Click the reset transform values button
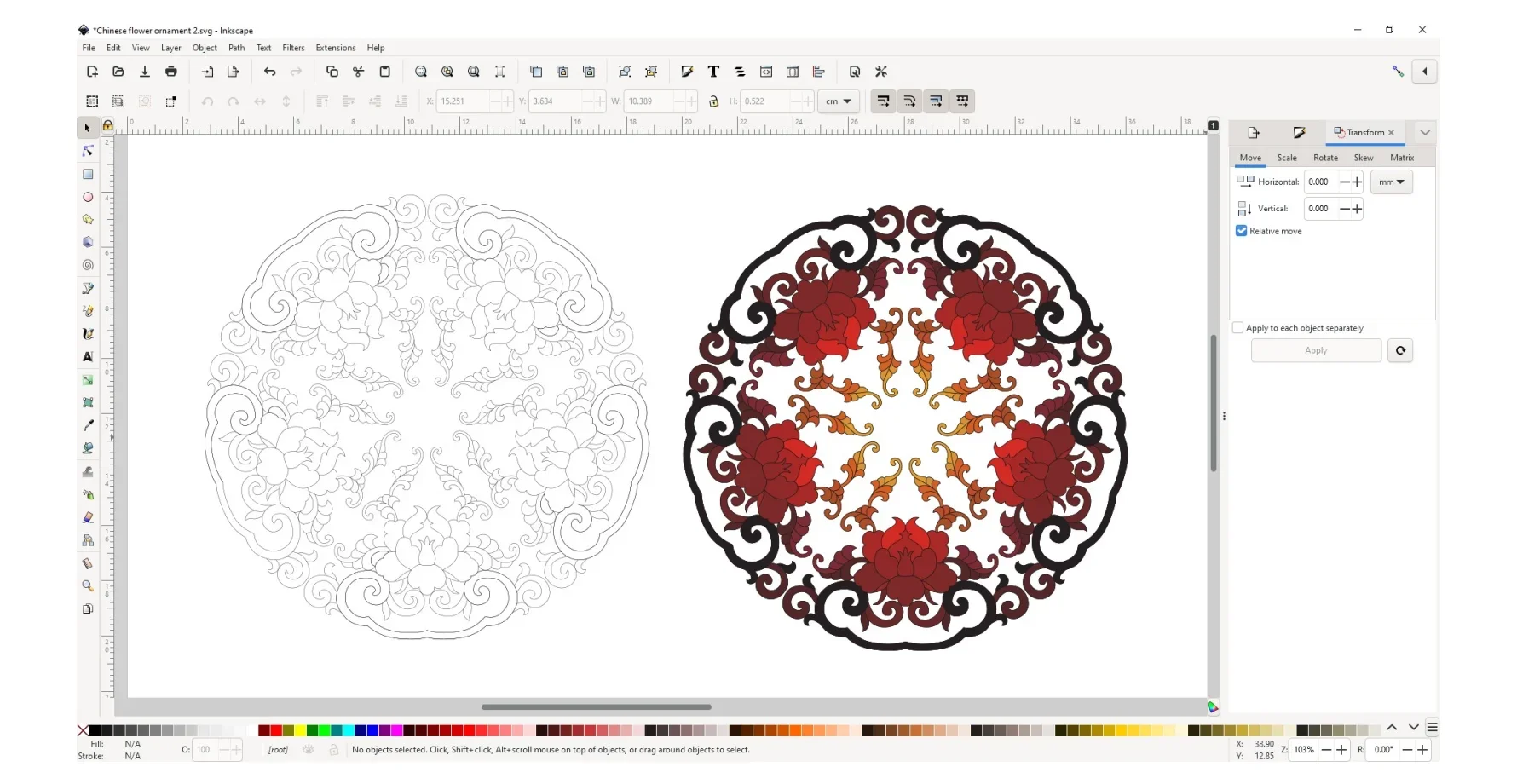Screen dimensions: 1517x784 (x=1400, y=351)
